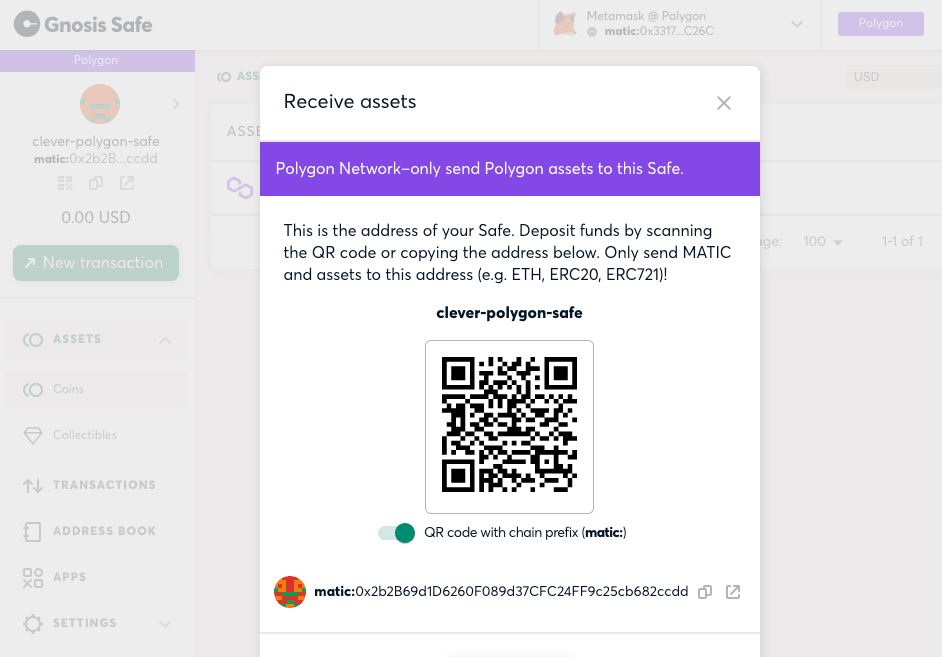Open the rows per page dropdown
This screenshot has width=942, height=657.
click(823, 241)
